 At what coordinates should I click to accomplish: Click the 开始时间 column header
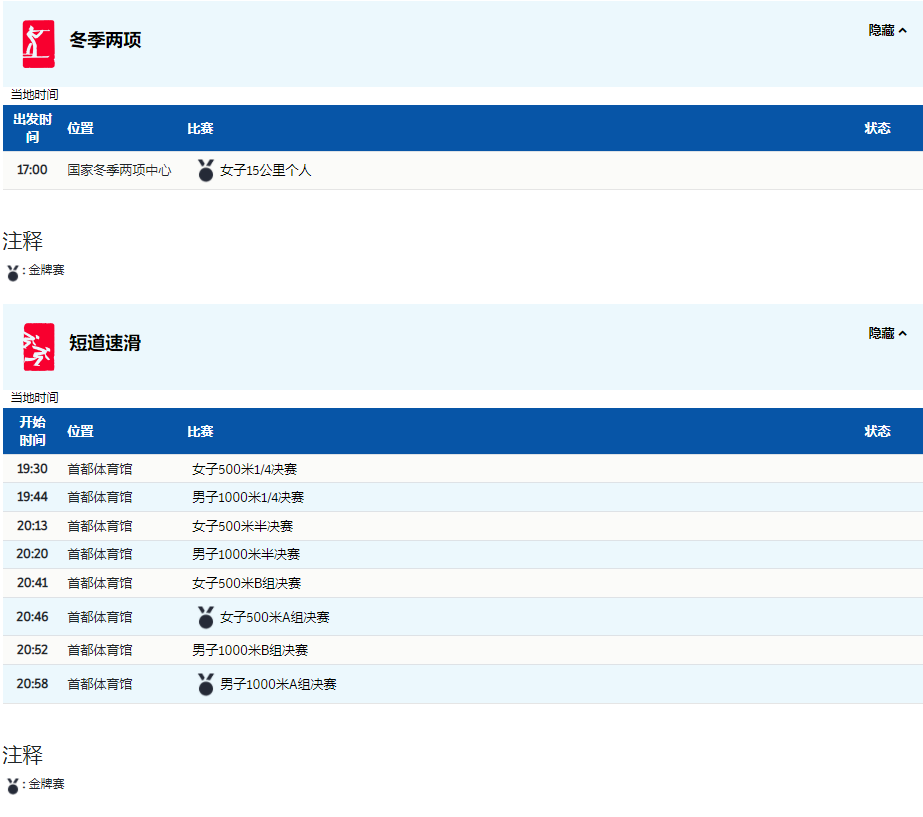coord(32,431)
